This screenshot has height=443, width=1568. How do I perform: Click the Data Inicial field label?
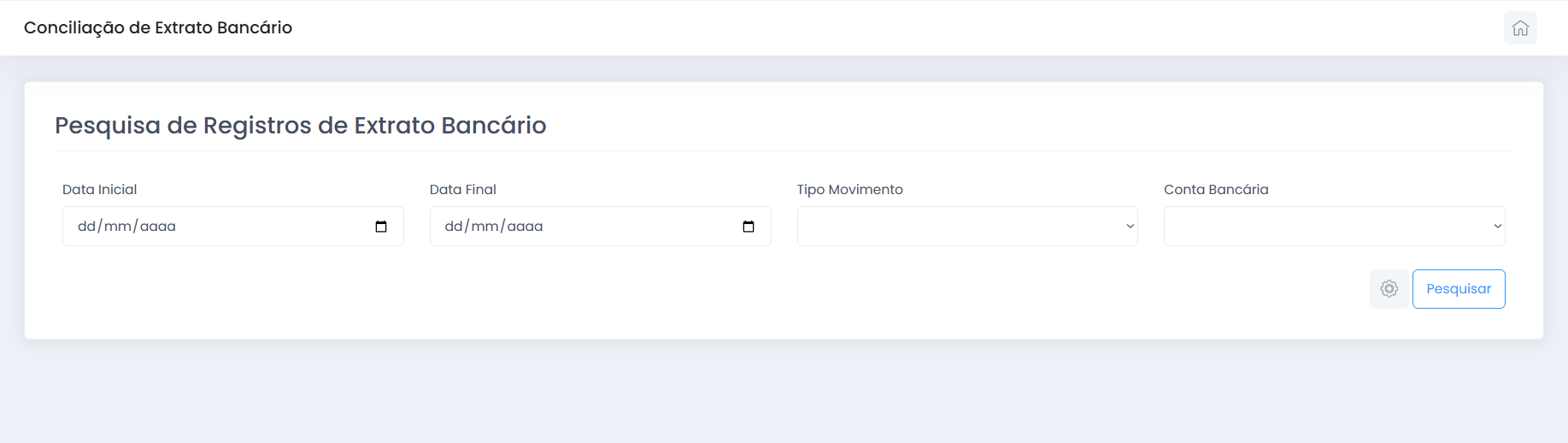99,190
